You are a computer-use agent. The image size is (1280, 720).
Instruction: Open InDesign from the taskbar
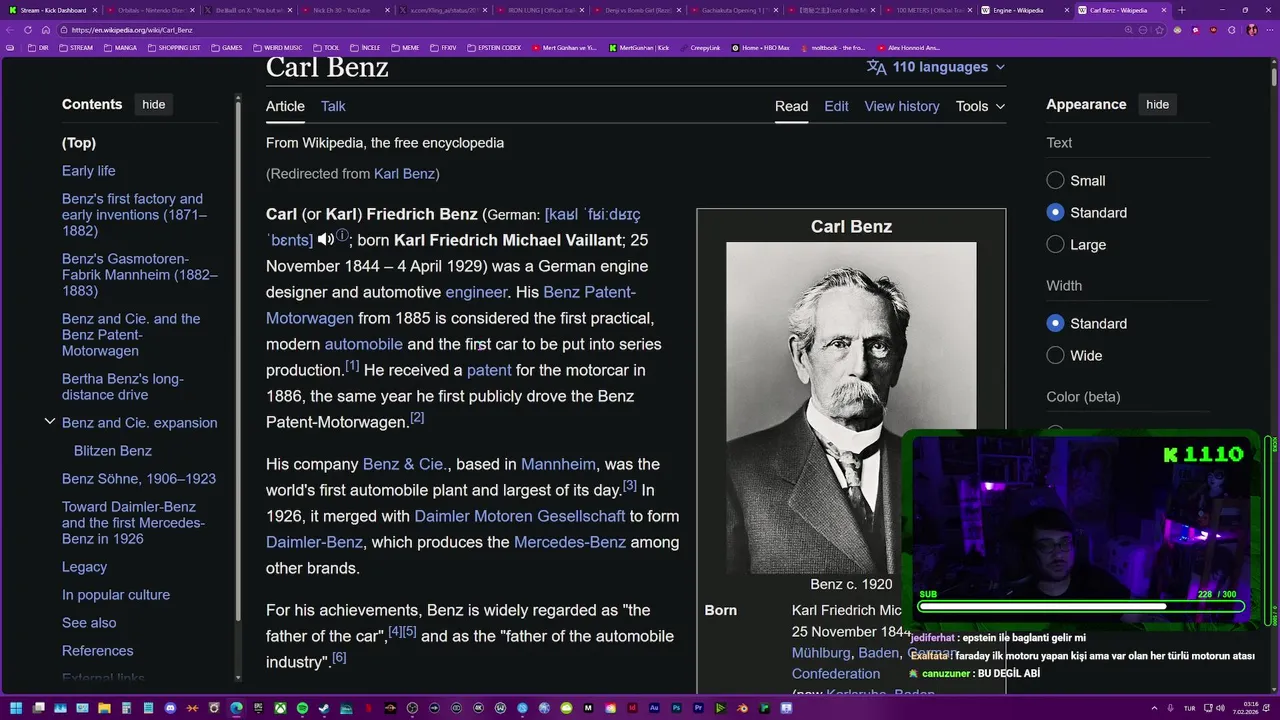[632, 708]
